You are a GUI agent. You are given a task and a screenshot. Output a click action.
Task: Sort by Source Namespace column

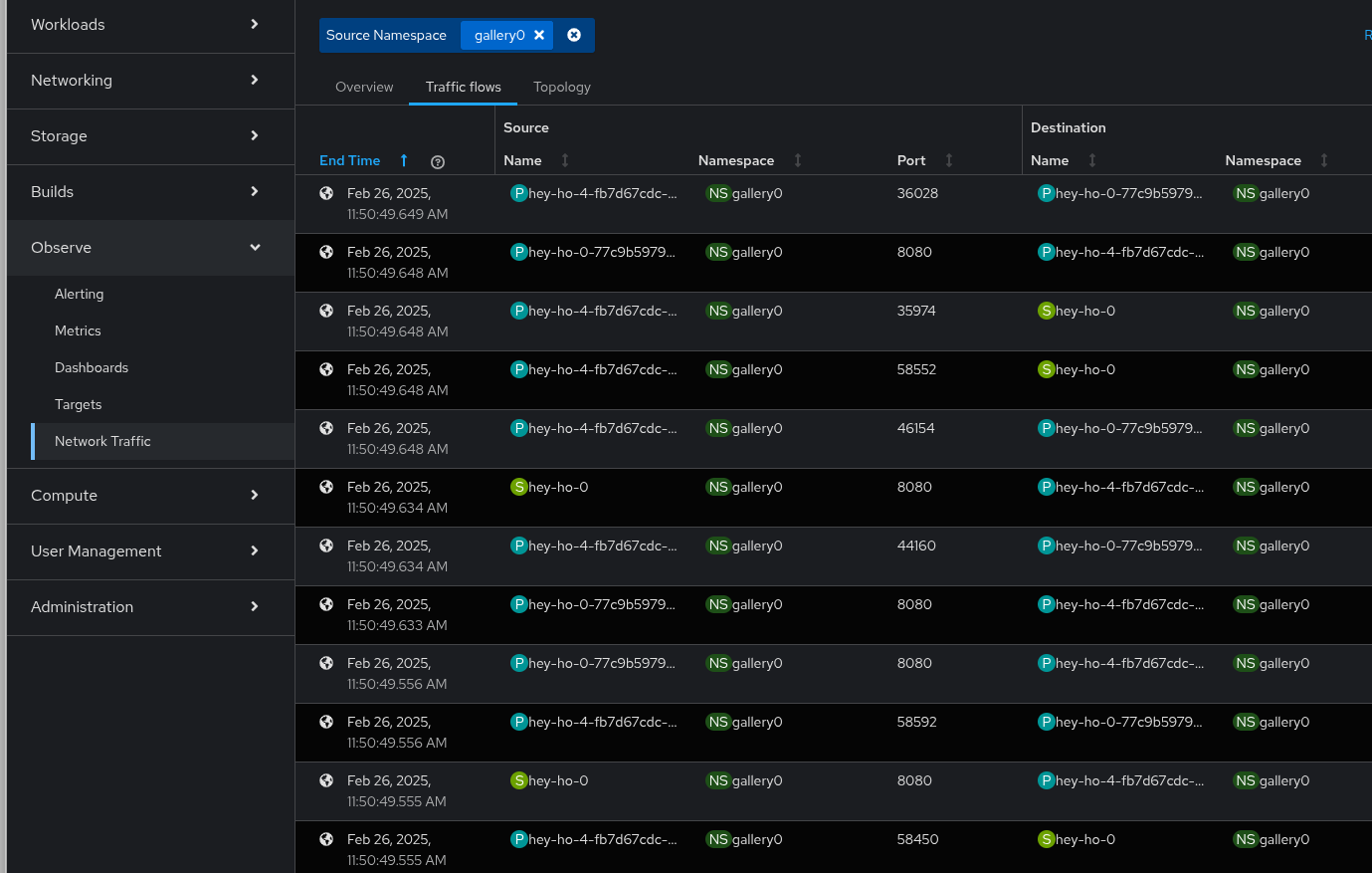pos(797,160)
